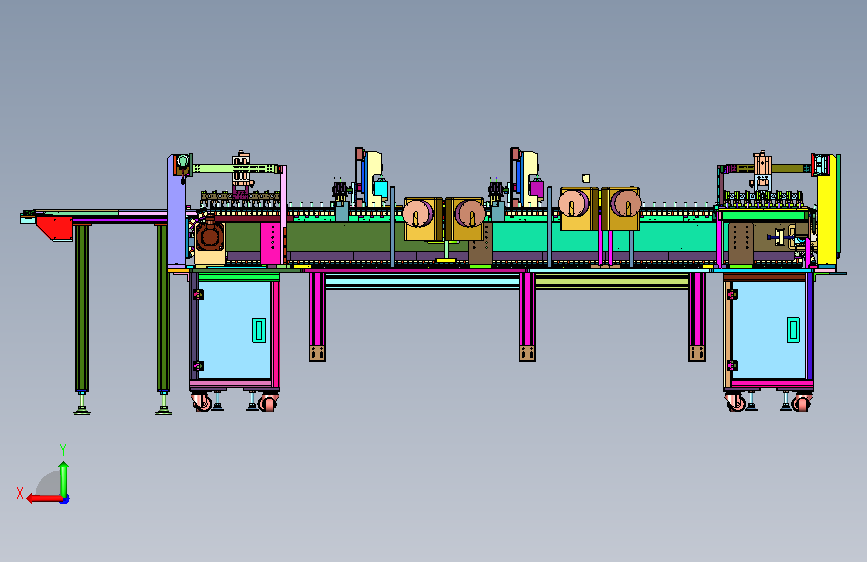This screenshot has height=562, width=867.
Task: Click the red 'X' axis label
Action: (x=20, y=493)
